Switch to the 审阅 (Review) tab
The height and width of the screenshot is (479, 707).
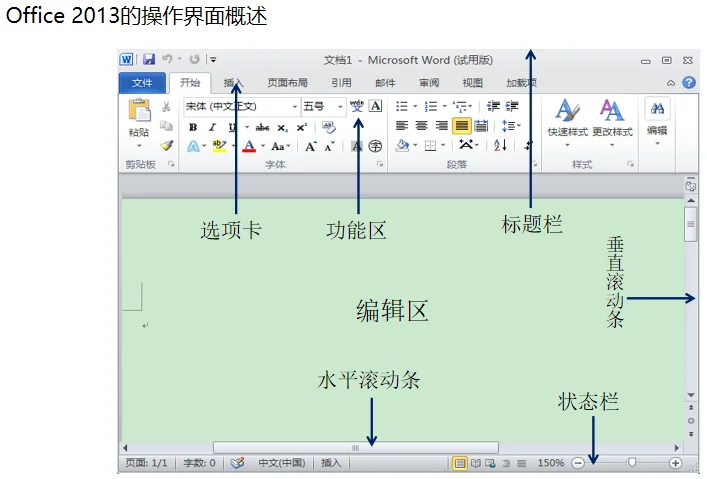(429, 83)
